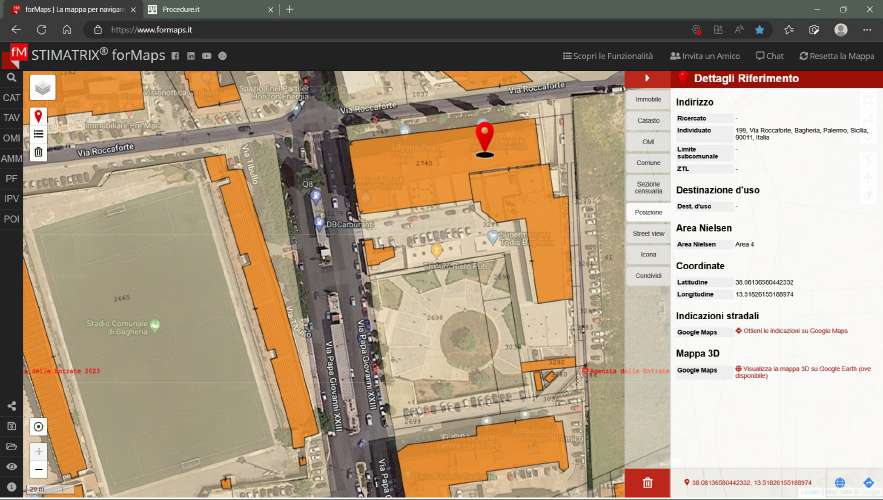Click the open folder icon in the sidebar
The height and width of the screenshot is (500, 883).
11,446
